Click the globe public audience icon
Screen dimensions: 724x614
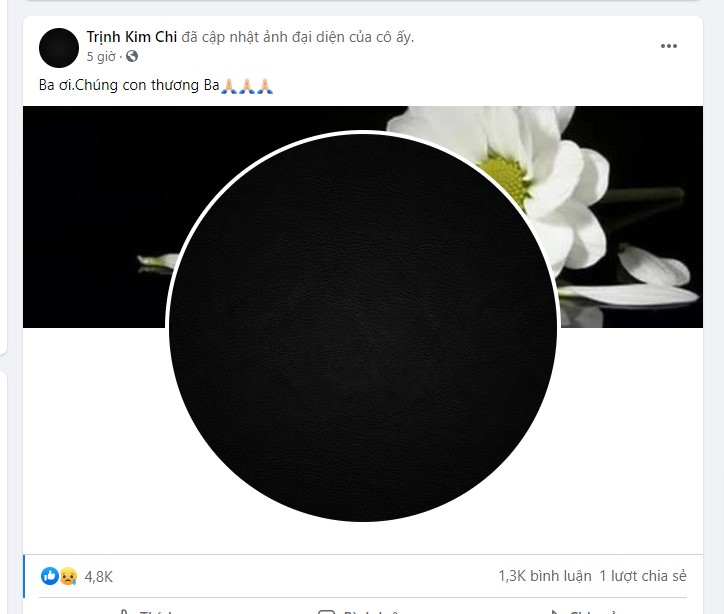point(132,56)
